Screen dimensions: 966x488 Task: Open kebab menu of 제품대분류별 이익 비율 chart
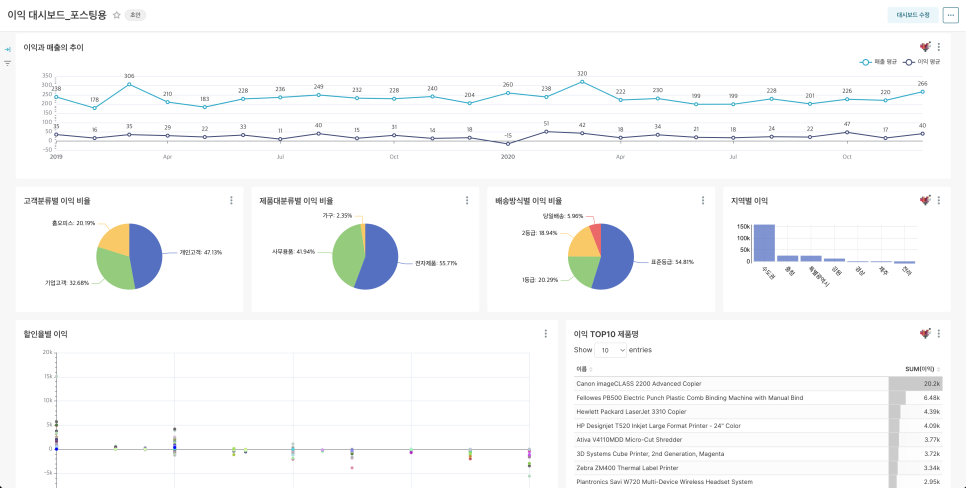[467, 200]
